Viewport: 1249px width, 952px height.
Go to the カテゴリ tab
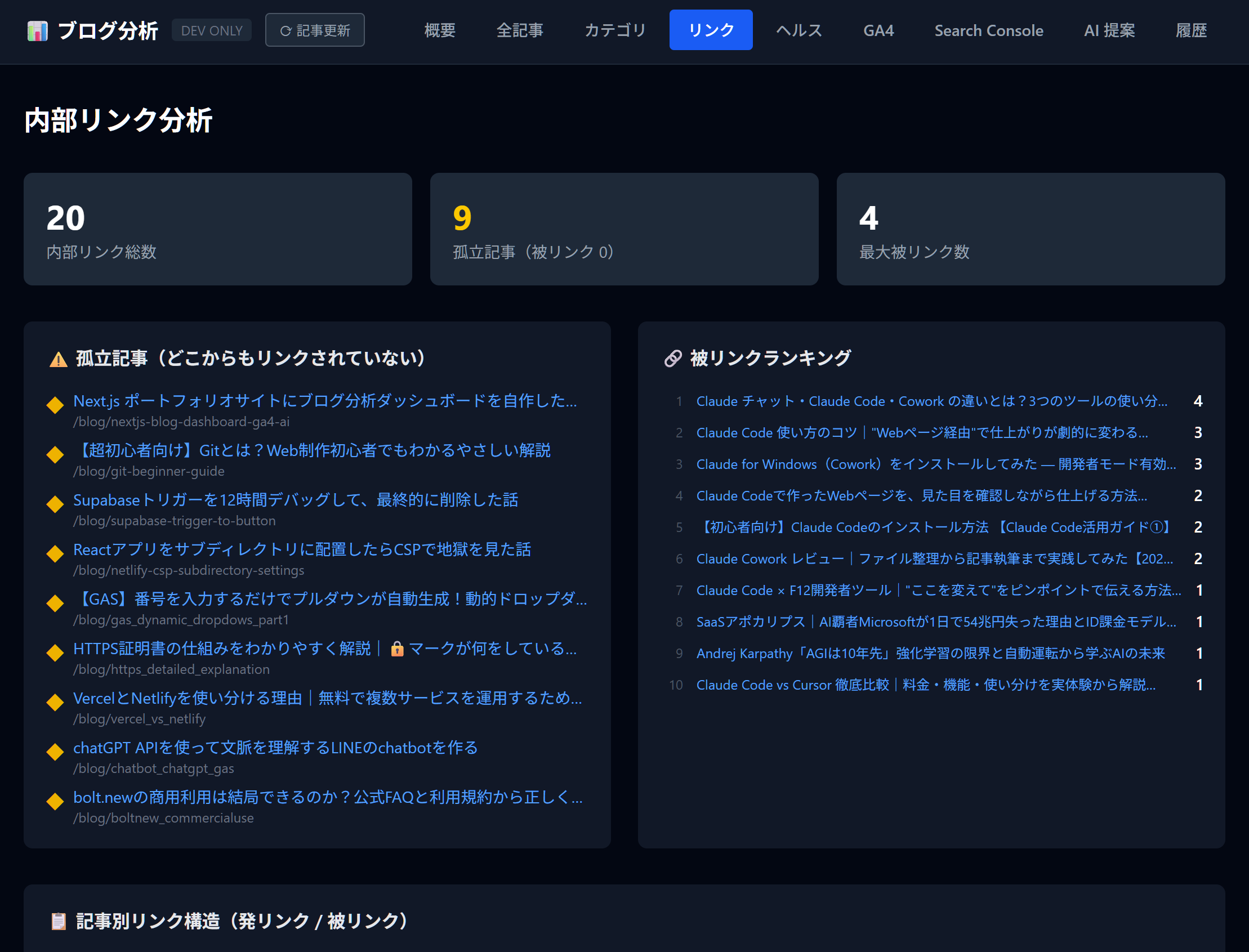click(x=615, y=30)
